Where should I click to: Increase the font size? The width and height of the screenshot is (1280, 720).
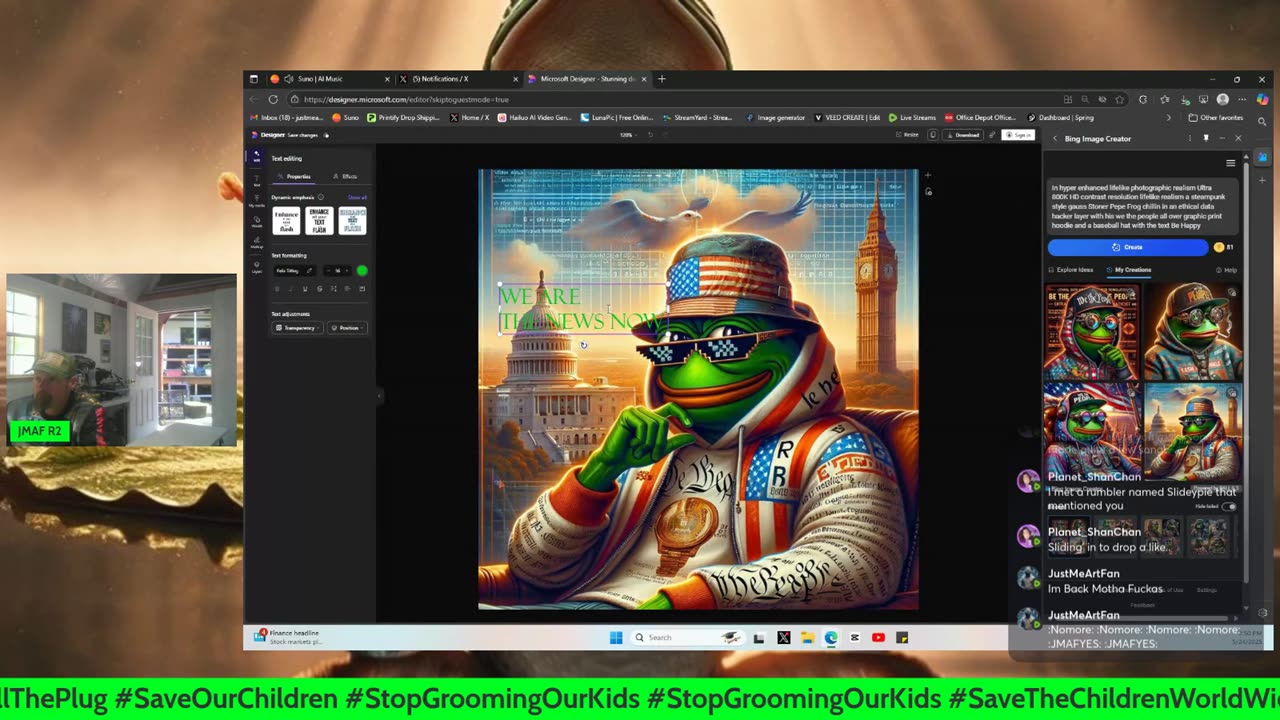[x=346, y=271]
